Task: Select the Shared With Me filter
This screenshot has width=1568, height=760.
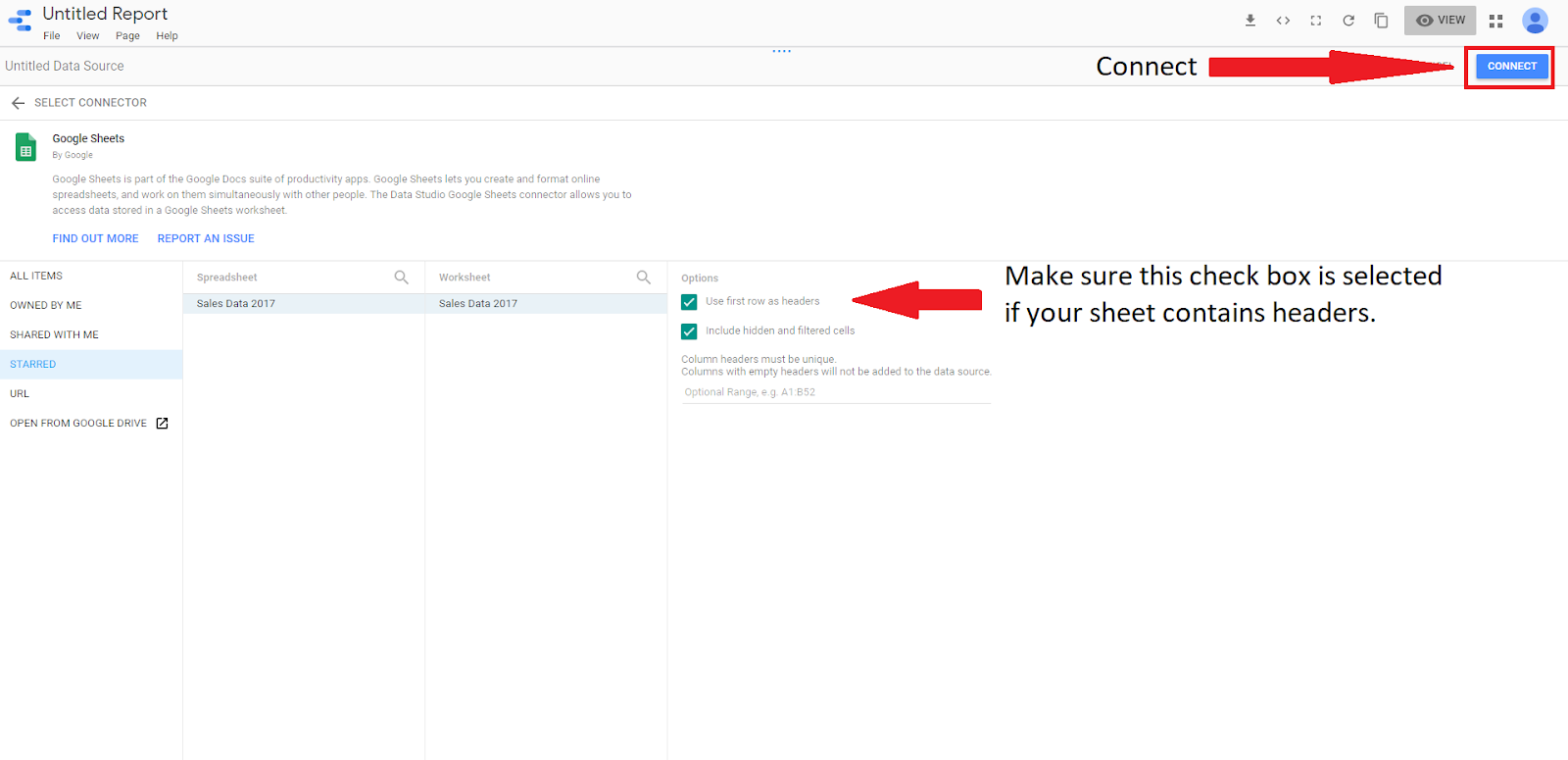Action: pyautogui.click(x=91, y=335)
